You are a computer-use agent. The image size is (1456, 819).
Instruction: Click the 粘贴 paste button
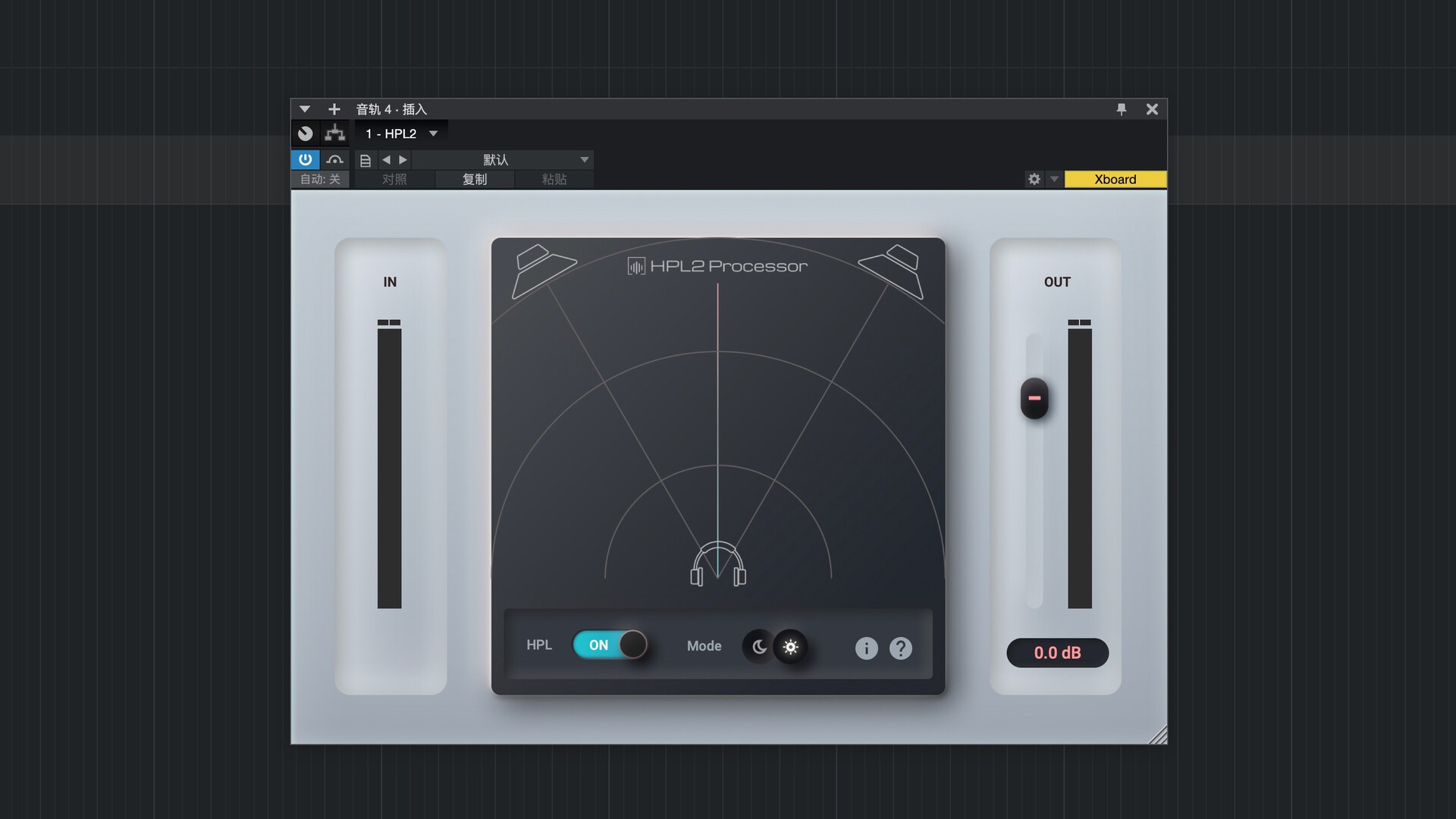coord(554,179)
